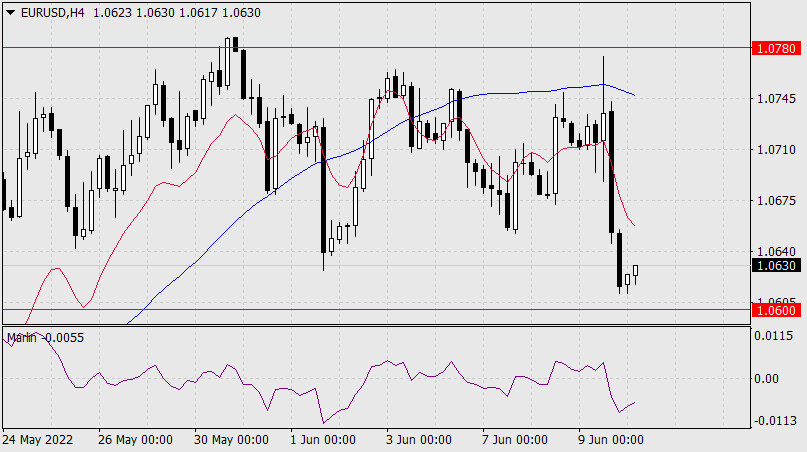Click the chart menu triangle beside EURUSD,H4
807x452 pixels.
click(10, 12)
